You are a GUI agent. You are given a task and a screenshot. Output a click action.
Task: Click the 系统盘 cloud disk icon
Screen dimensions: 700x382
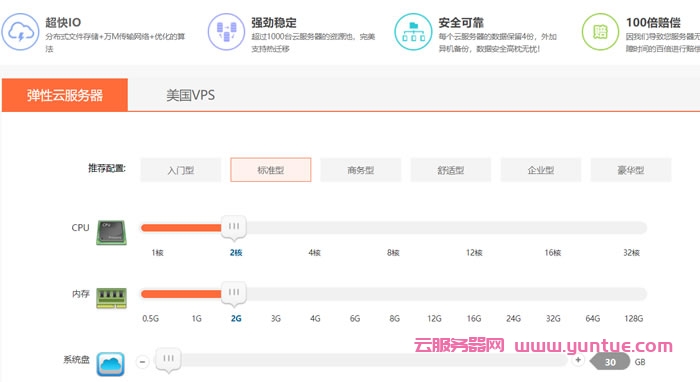point(111,364)
